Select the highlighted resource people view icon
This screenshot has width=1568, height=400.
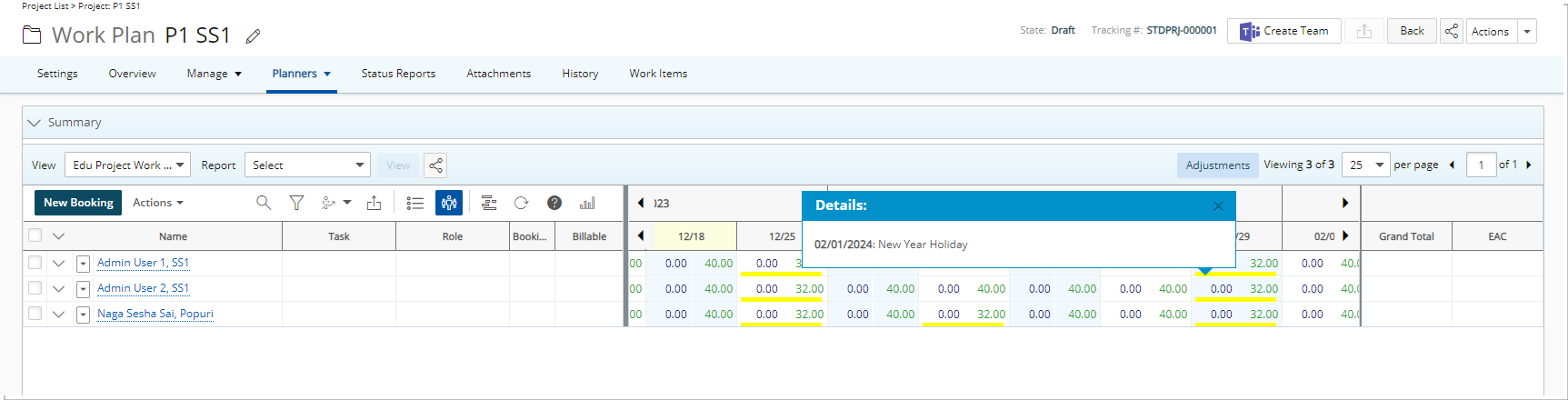(x=449, y=203)
